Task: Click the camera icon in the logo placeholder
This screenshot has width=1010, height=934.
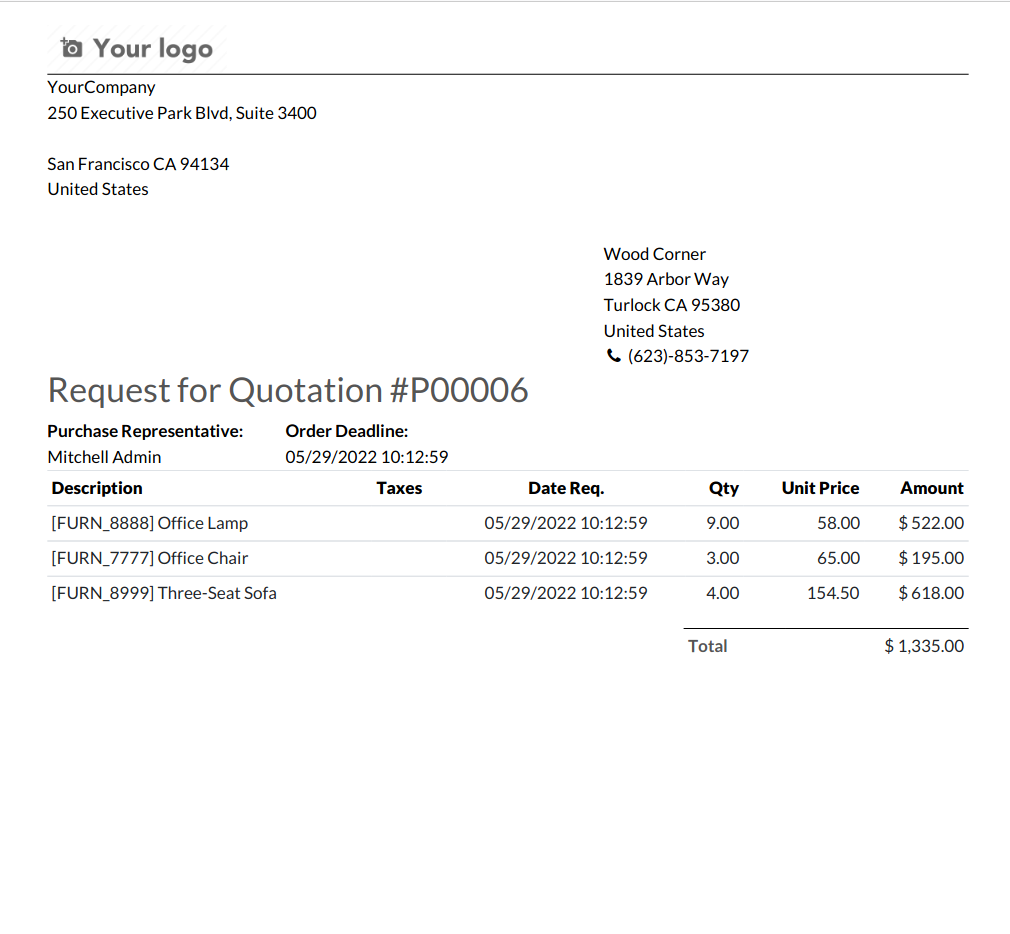Action: click(72, 48)
